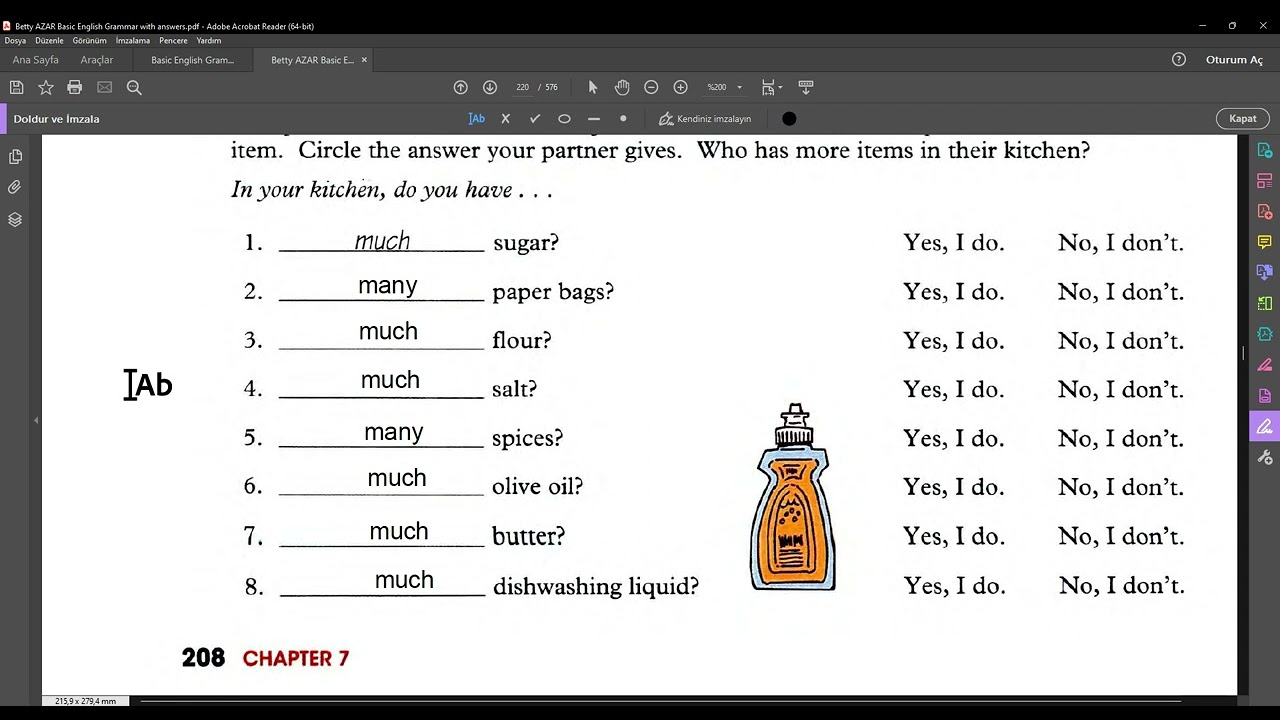Image resolution: width=1280 pixels, height=720 pixels.
Task: Open the İmzalama menu
Action: click(x=133, y=41)
